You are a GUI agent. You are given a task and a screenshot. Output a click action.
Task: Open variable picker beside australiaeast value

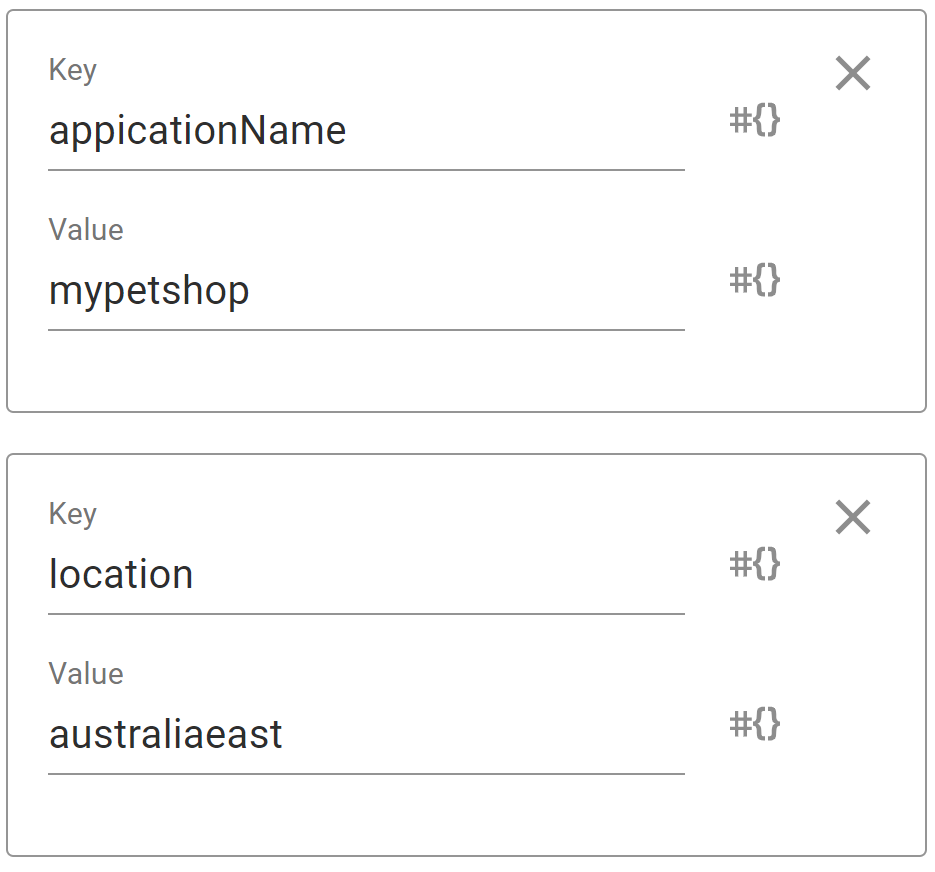click(754, 723)
